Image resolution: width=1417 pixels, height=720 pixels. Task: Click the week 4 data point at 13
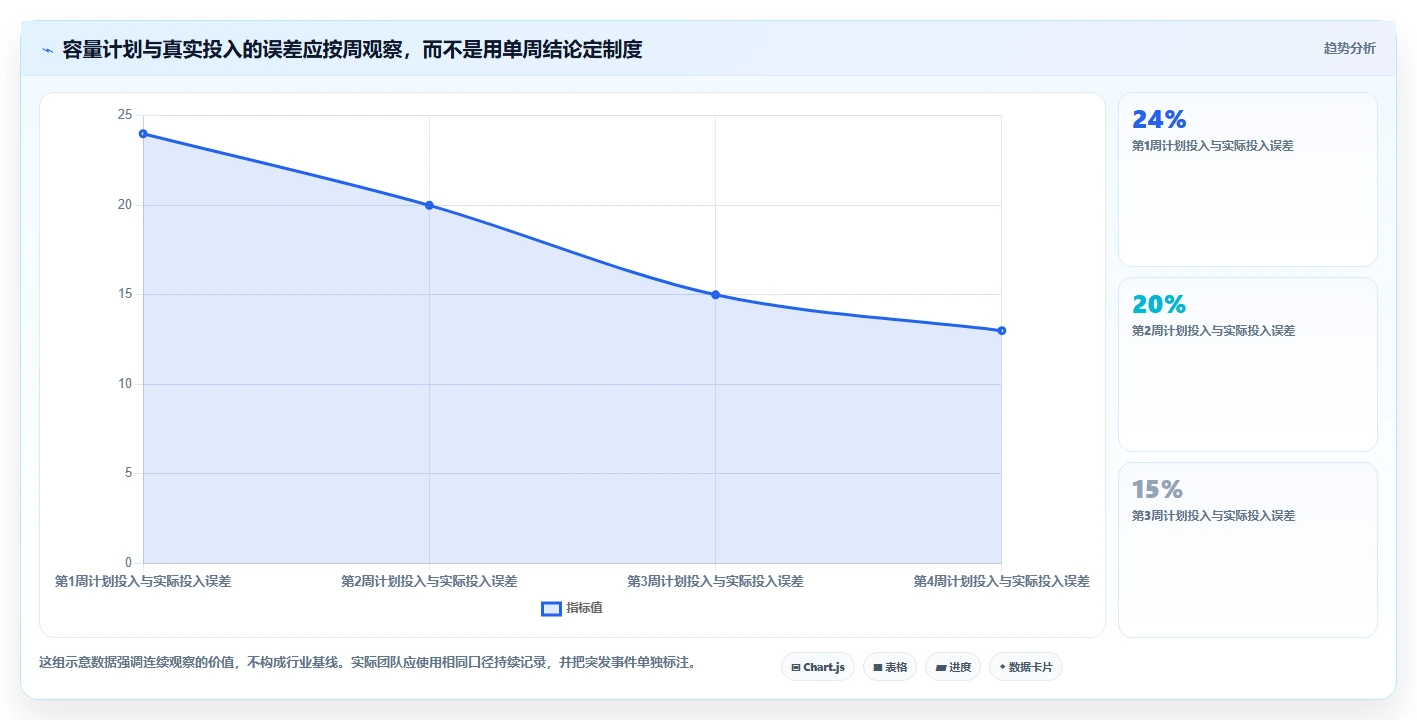tap(1001, 330)
